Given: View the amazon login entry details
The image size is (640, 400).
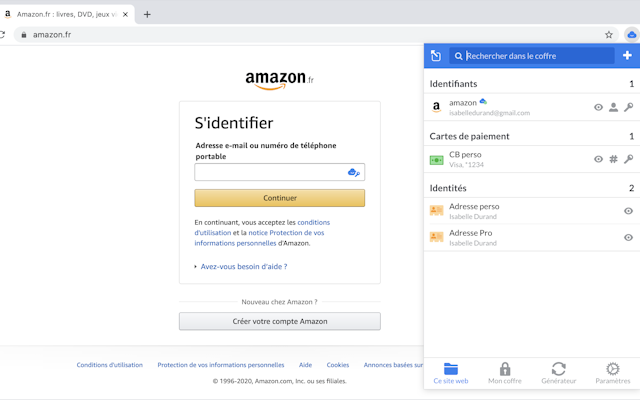Looking at the screenshot, I should pos(598,107).
